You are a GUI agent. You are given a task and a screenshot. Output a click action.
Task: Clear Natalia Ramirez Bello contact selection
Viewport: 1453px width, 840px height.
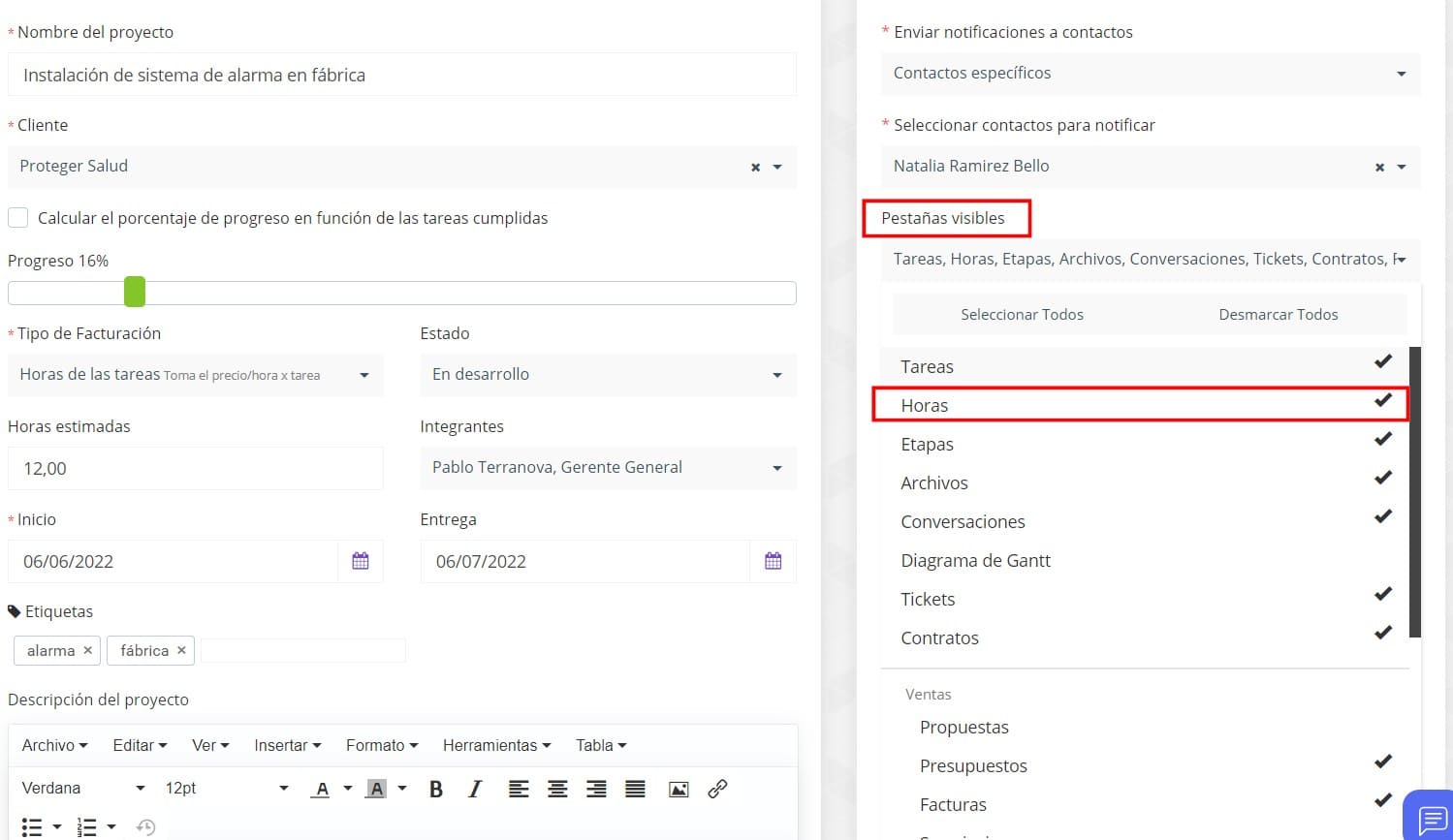coord(1379,167)
